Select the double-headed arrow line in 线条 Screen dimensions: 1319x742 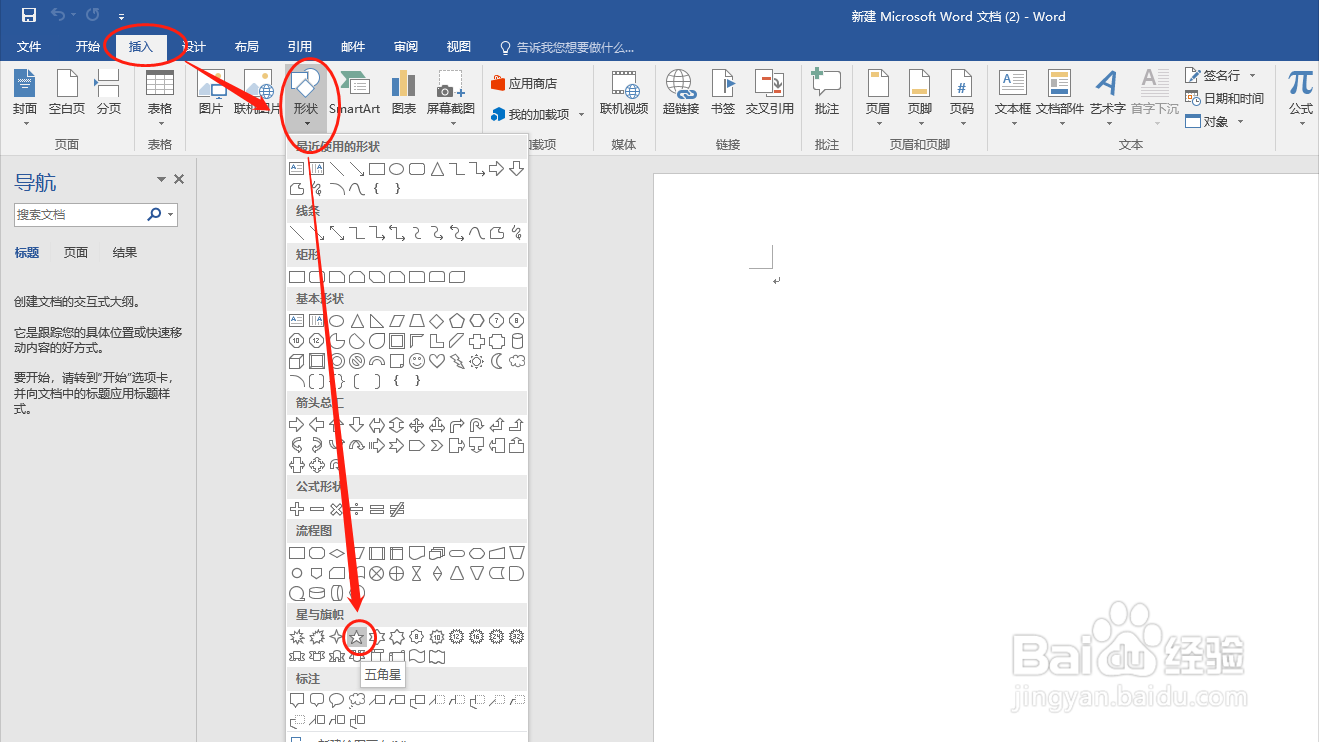coord(337,233)
